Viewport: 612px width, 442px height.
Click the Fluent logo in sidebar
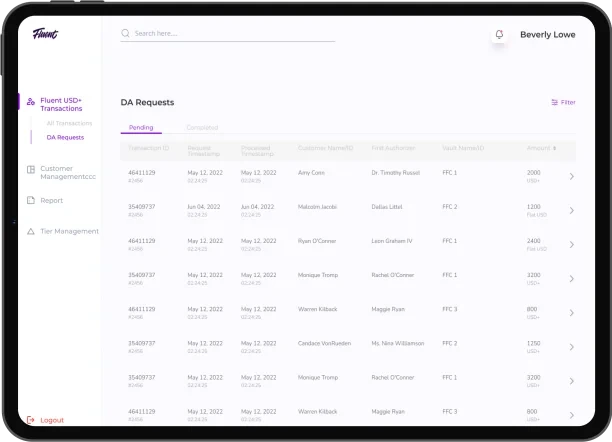tap(45, 34)
